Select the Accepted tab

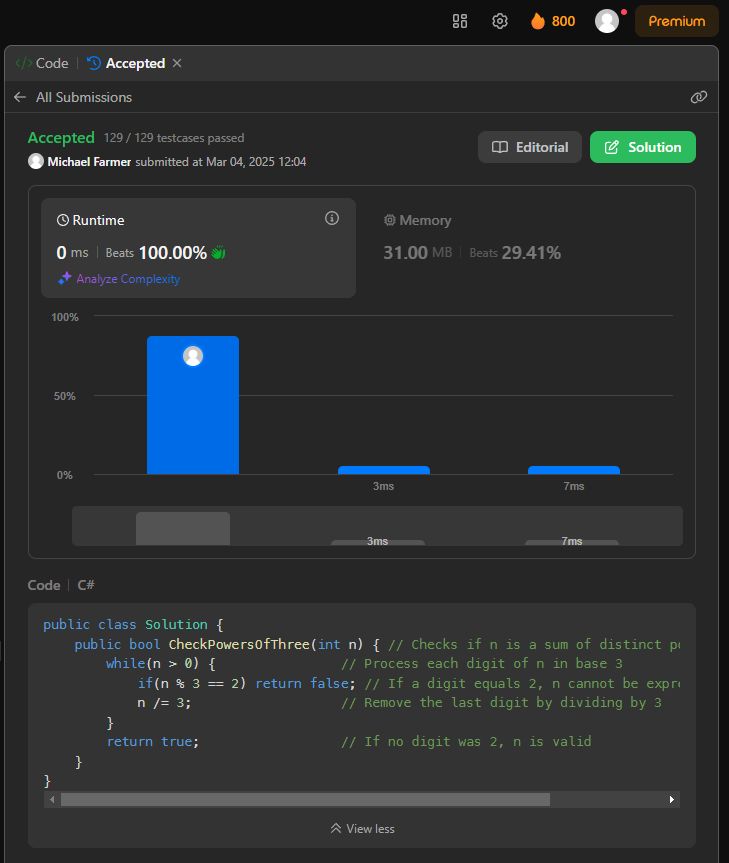tap(127, 63)
